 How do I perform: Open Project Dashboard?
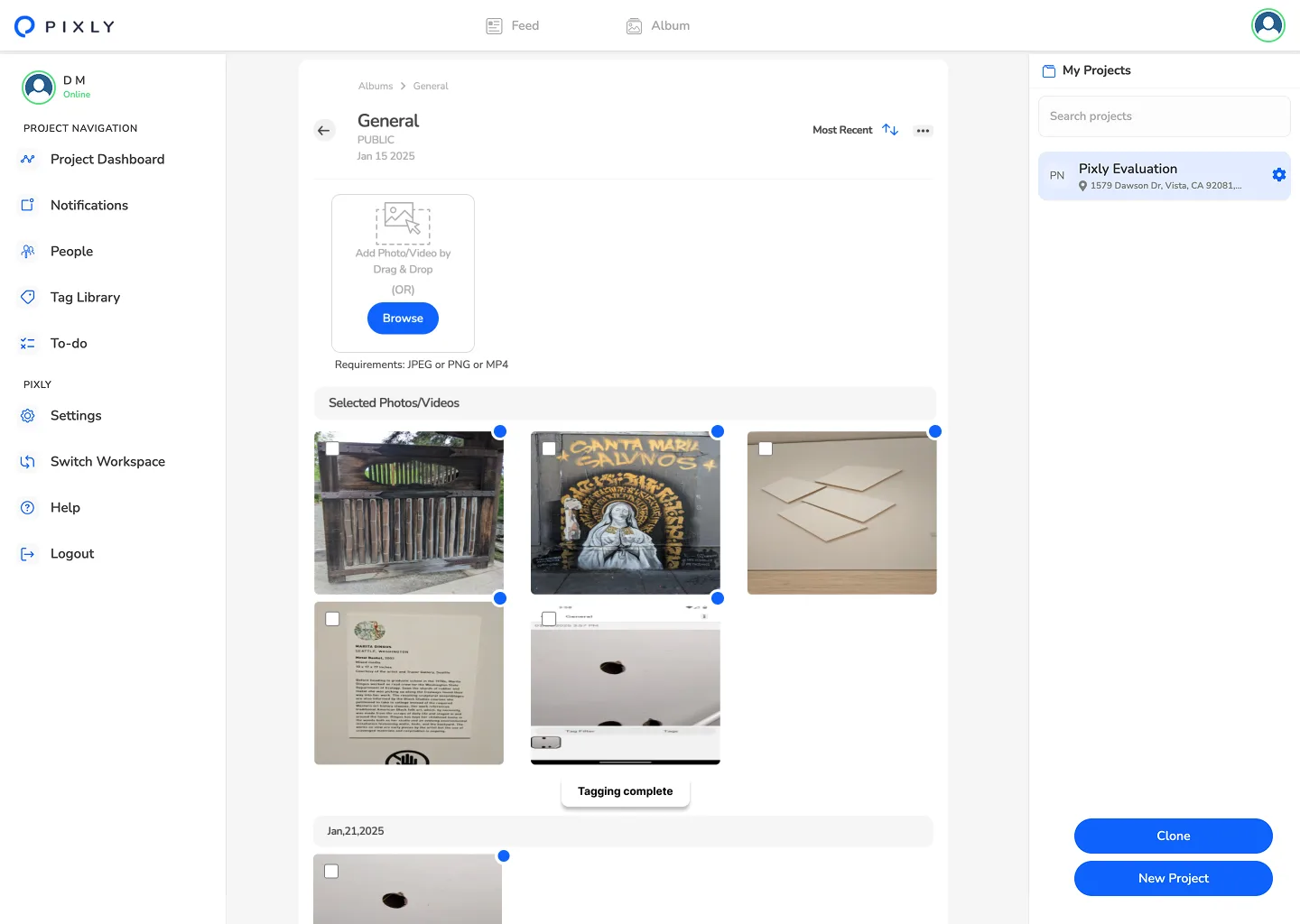pos(107,160)
